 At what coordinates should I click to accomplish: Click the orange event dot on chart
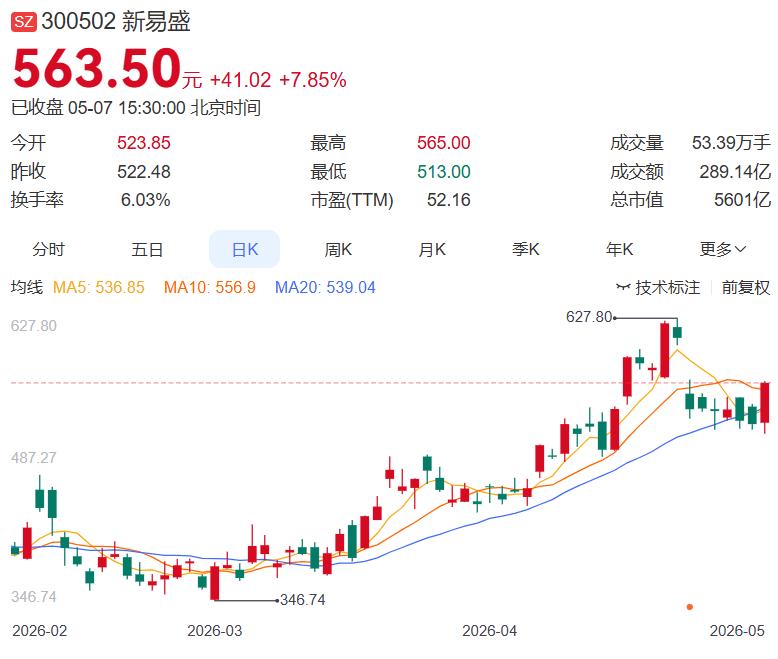690,607
